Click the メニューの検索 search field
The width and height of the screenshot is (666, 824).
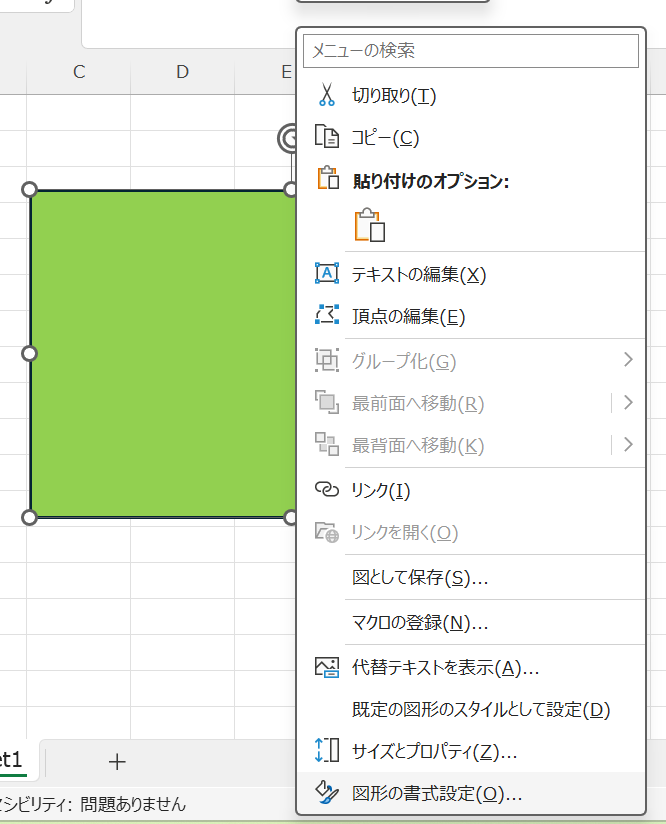470,50
